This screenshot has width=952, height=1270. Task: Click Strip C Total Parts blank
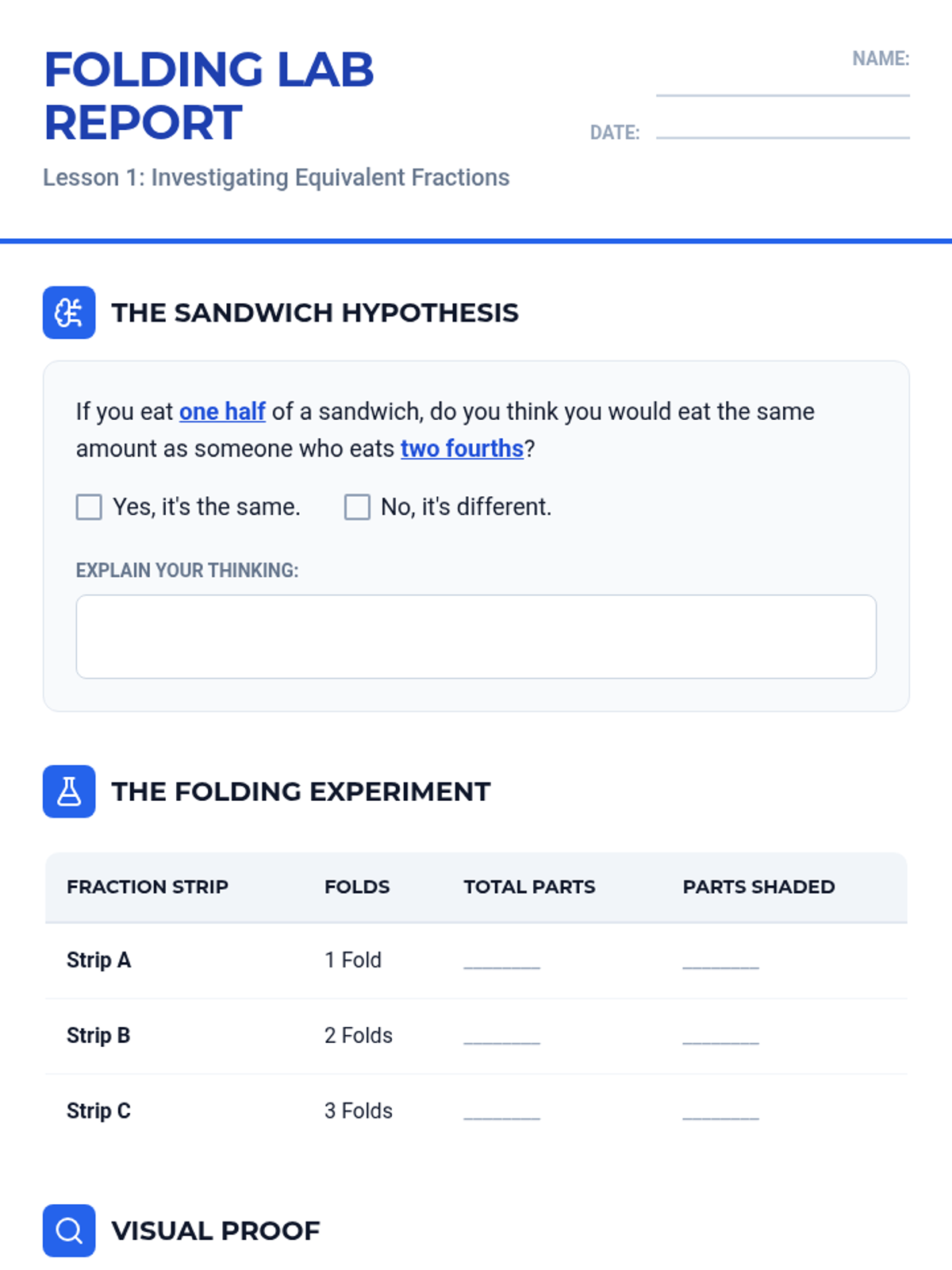501,1112
